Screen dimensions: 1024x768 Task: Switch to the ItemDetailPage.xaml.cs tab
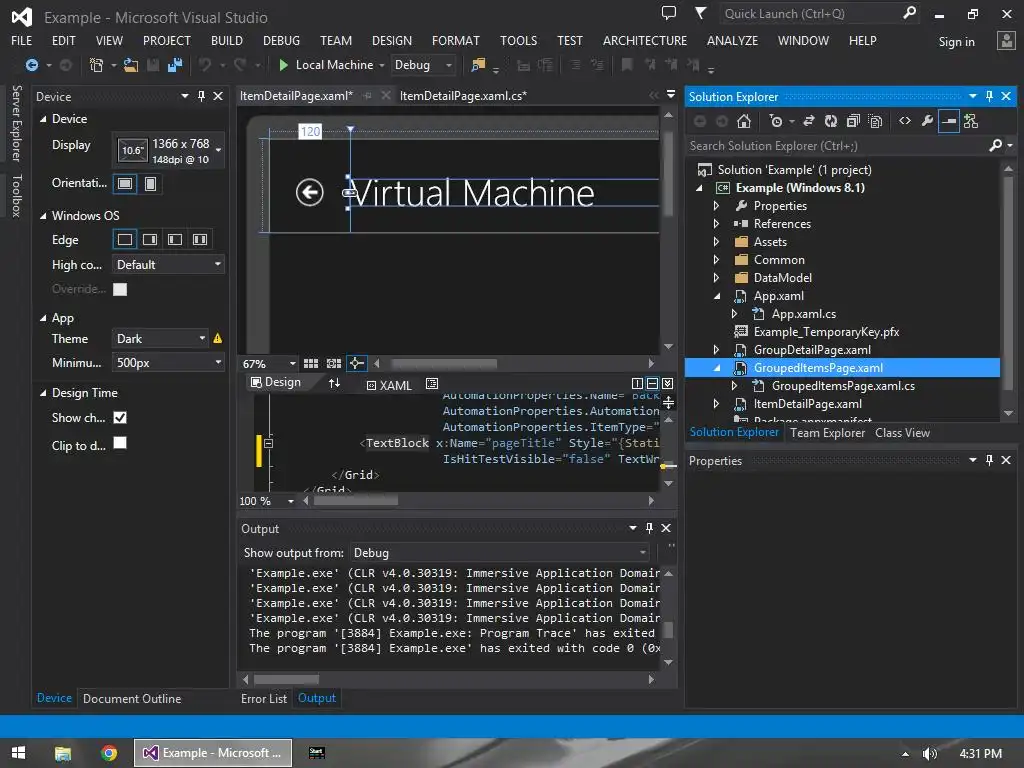click(463, 96)
